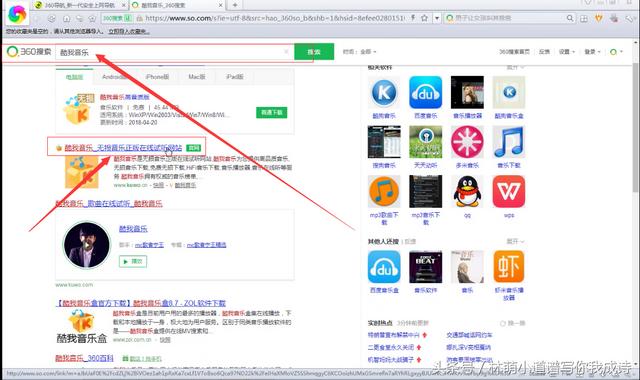The image size is (640, 380).
Task: Click the 立即导入收藏夹 import bookmarks link
Action: pyautogui.click(x=129, y=31)
